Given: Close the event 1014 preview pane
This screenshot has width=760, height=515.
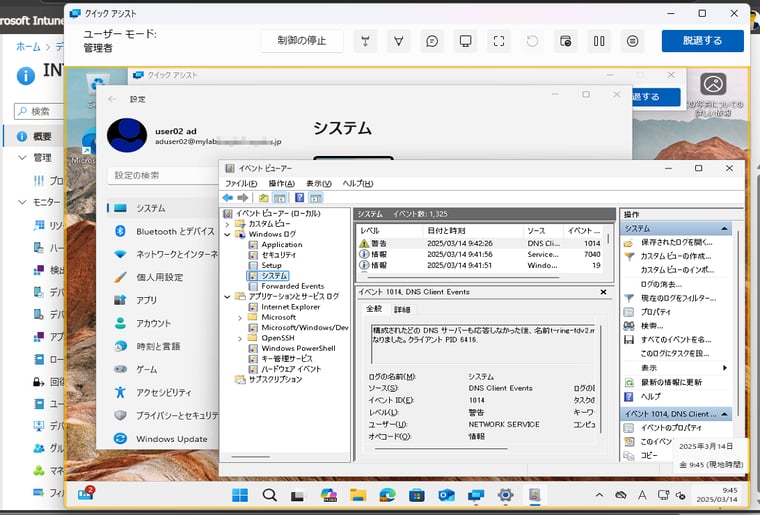Looking at the screenshot, I should pyautogui.click(x=603, y=292).
